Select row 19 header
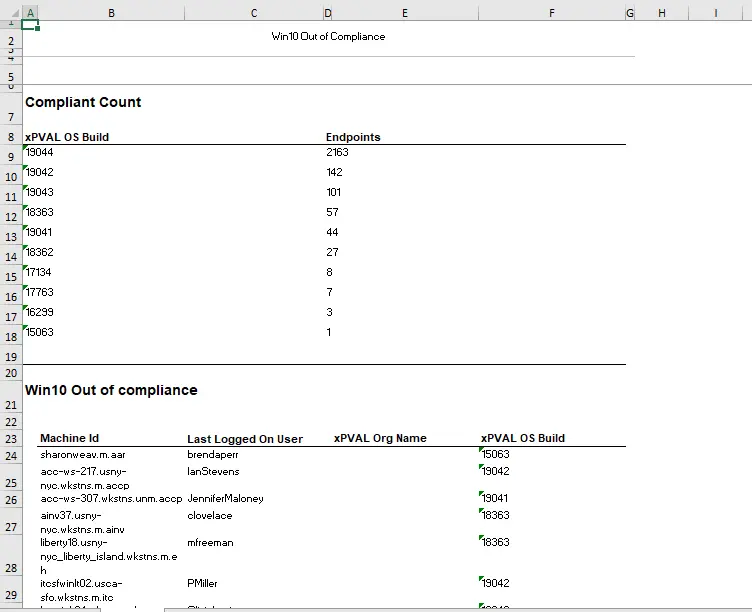This screenshot has width=752, height=612. [11, 357]
